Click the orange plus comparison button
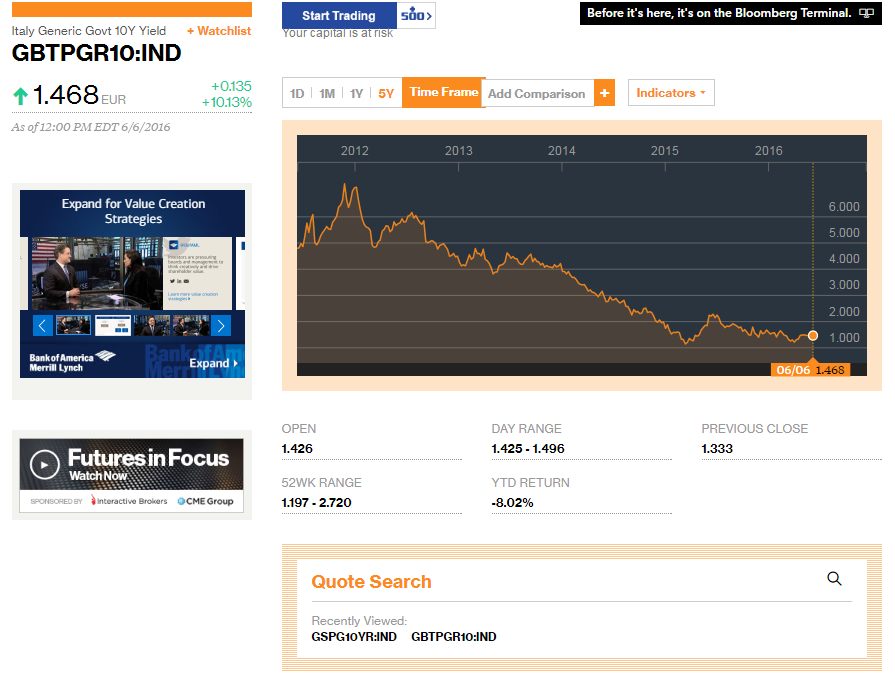895x685 pixels. pos(604,93)
